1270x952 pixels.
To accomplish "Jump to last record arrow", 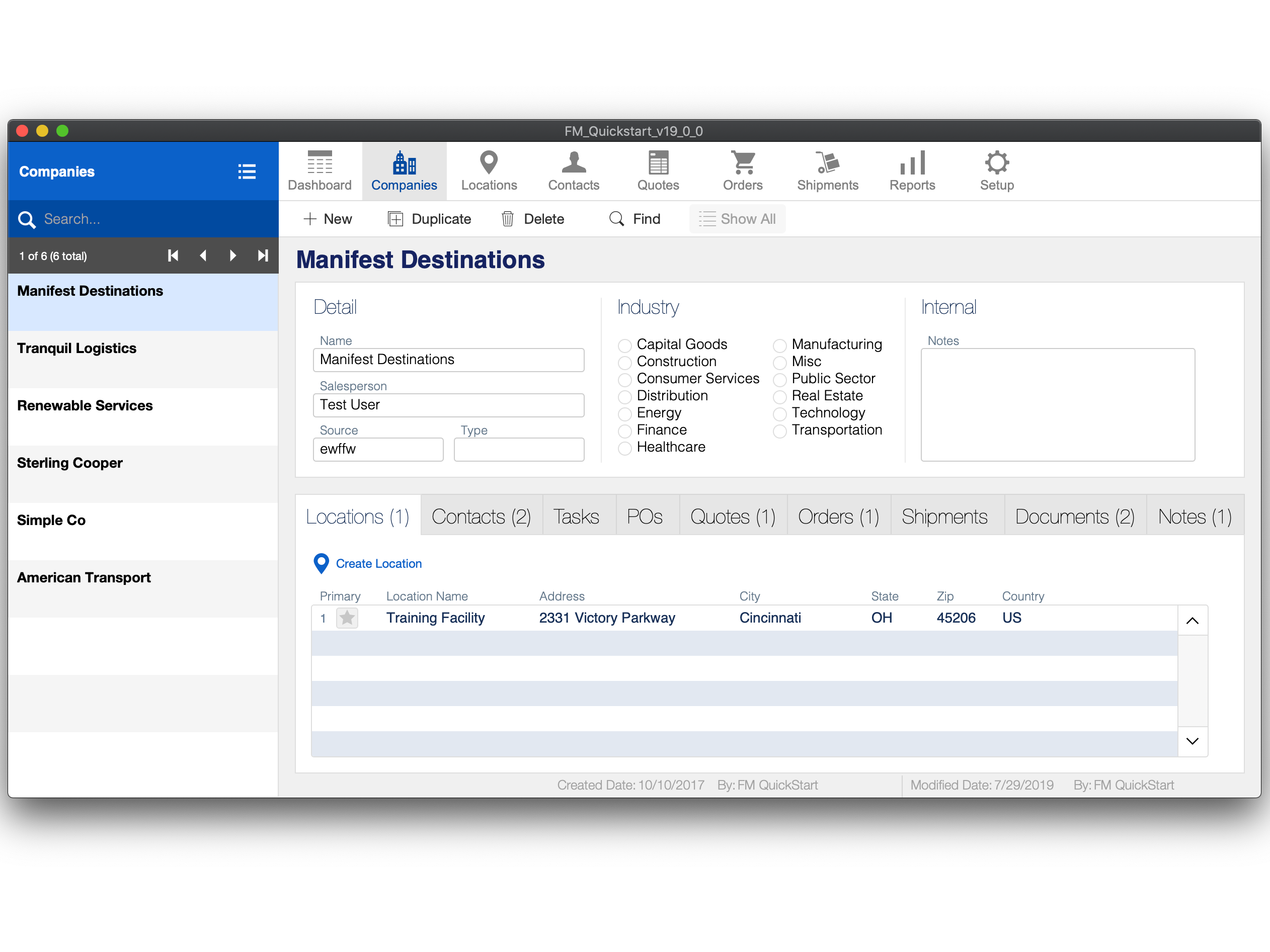I will [x=262, y=256].
